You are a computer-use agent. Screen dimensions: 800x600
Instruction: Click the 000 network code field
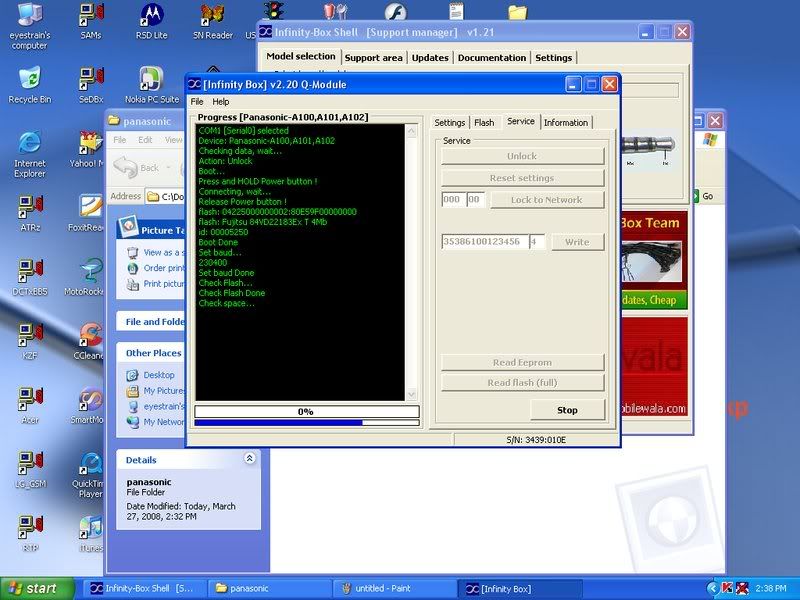(453, 199)
